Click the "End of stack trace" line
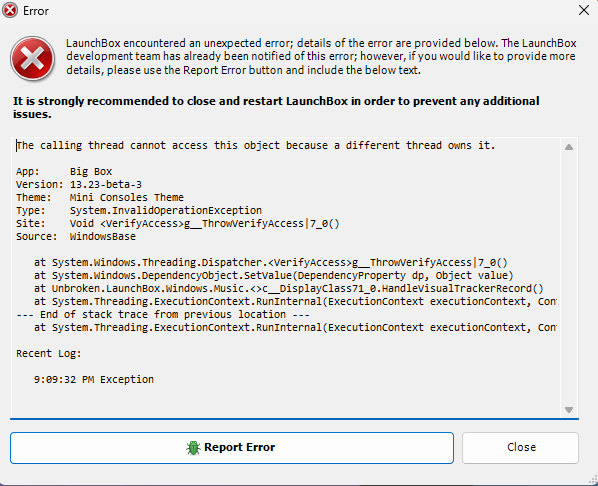The image size is (598, 486). tap(163, 314)
